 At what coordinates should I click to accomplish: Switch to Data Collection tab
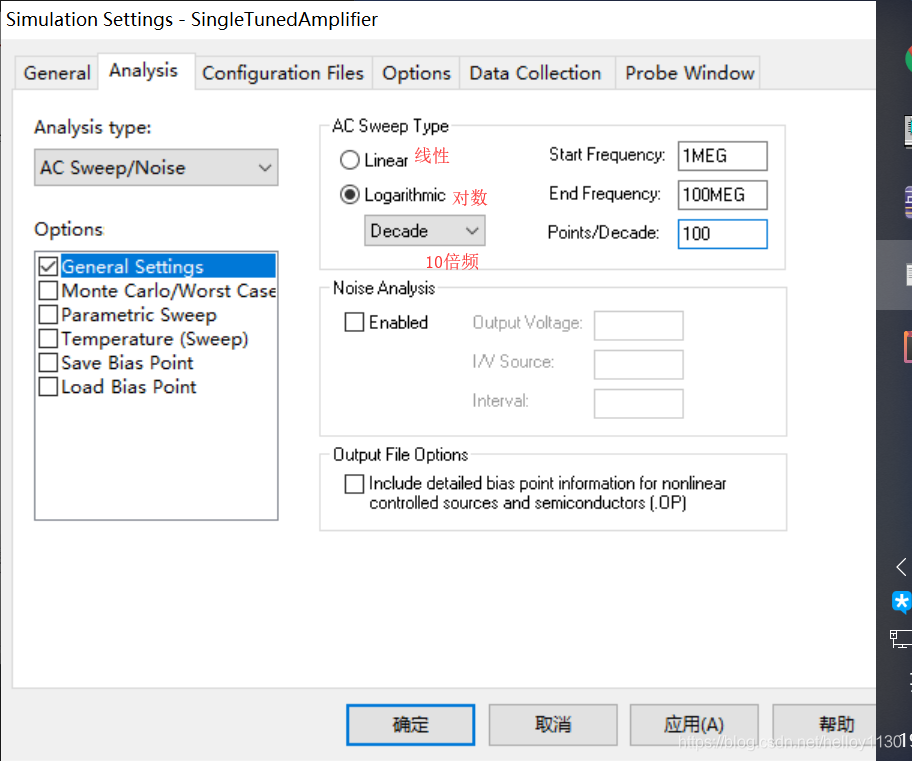[535, 73]
